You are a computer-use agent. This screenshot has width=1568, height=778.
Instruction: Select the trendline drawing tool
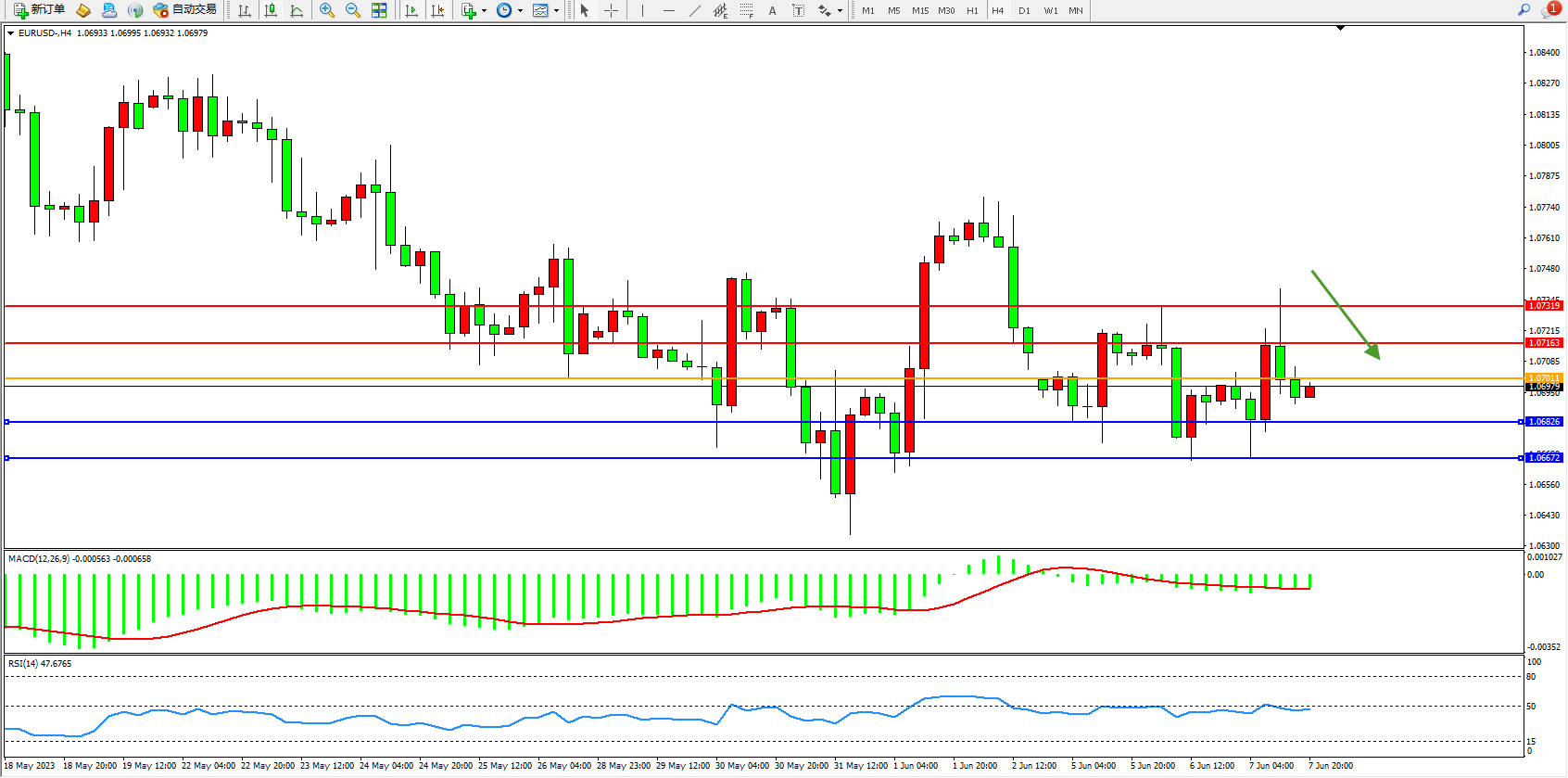(695, 10)
